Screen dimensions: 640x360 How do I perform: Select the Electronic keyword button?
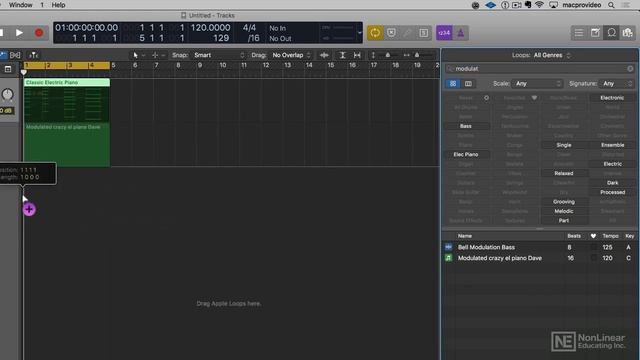point(612,98)
